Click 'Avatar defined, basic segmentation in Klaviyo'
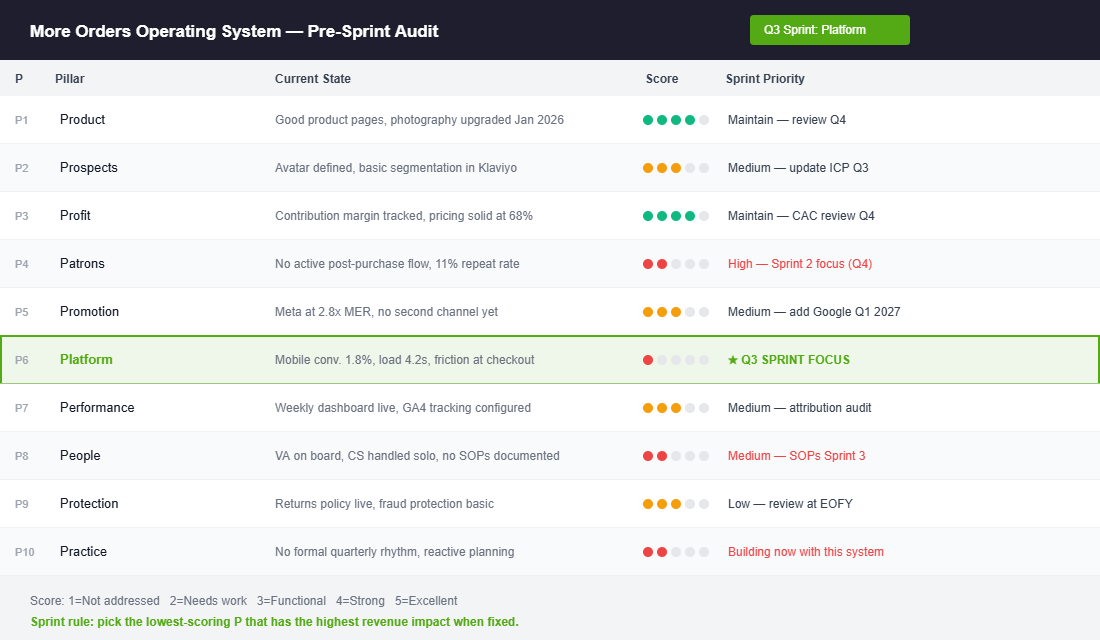Image resolution: width=1100 pixels, height=640 pixels. tap(396, 168)
